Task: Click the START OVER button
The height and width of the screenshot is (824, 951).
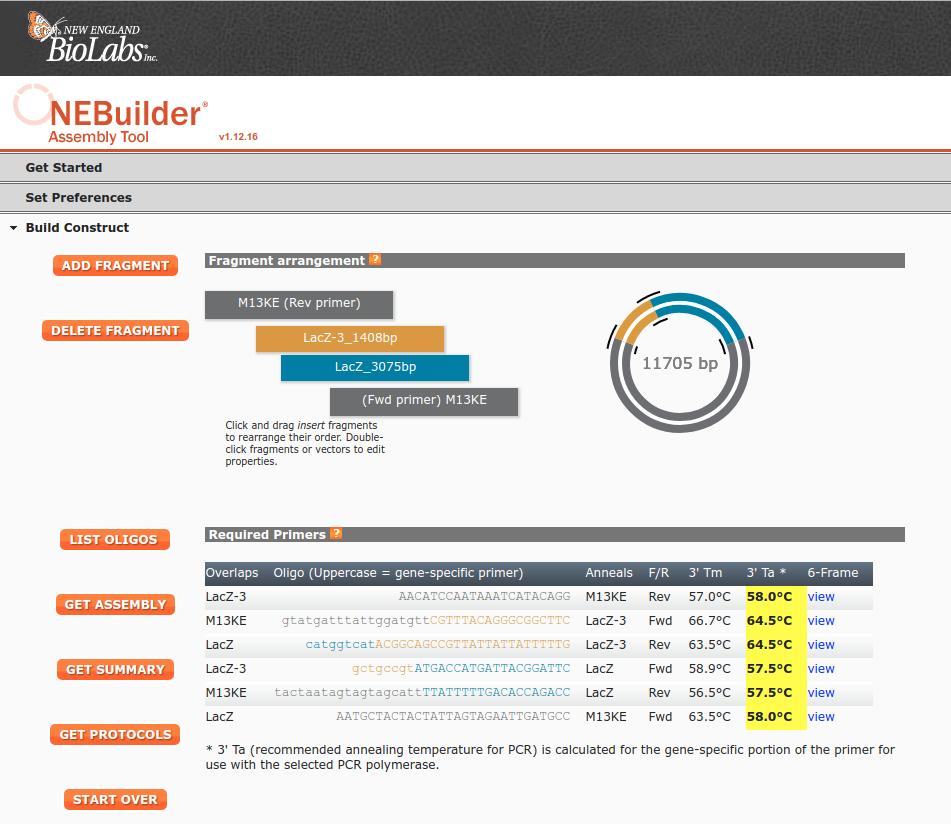Action: point(115,799)
